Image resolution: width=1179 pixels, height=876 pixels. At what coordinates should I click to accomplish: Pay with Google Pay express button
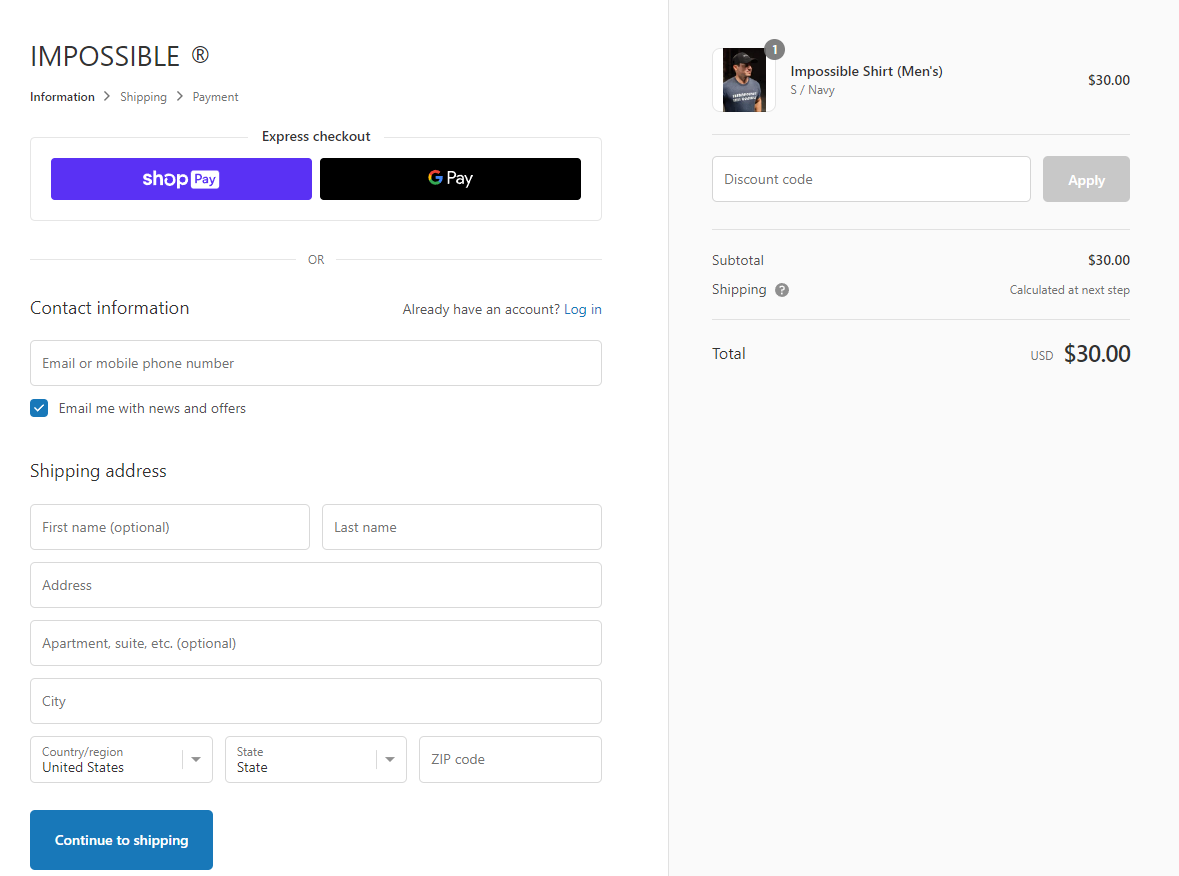pos(450,179)
